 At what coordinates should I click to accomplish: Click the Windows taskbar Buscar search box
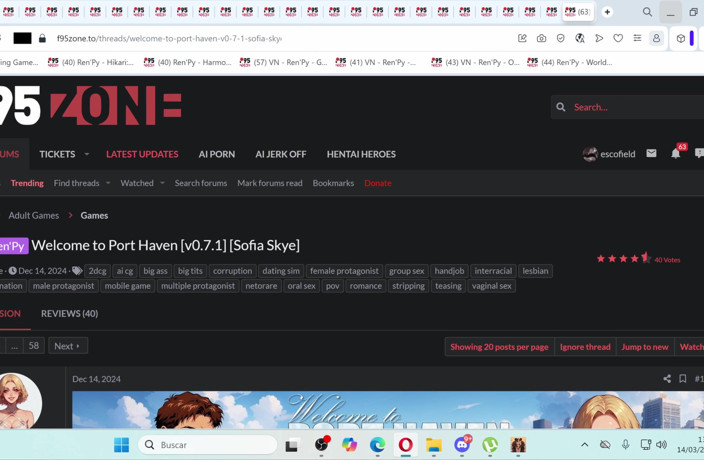(207, 445)
